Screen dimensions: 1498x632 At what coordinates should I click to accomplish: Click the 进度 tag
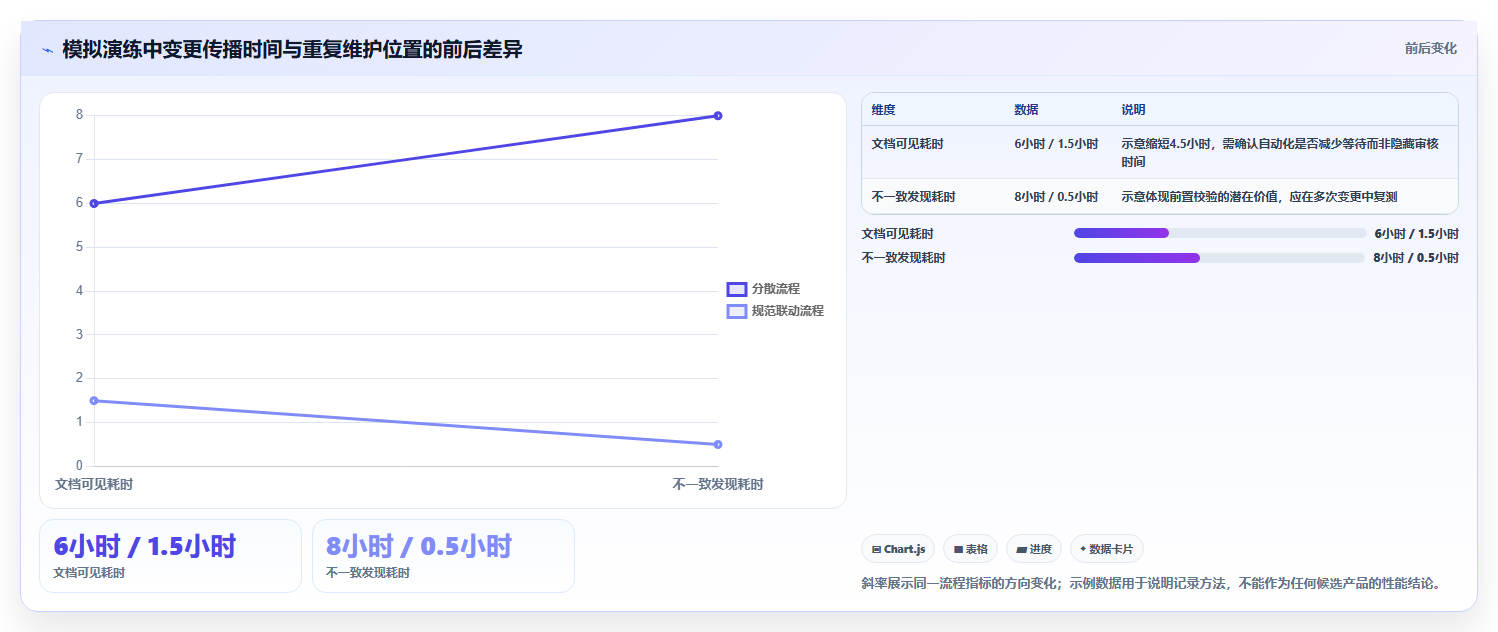[x=1034, y=549]
